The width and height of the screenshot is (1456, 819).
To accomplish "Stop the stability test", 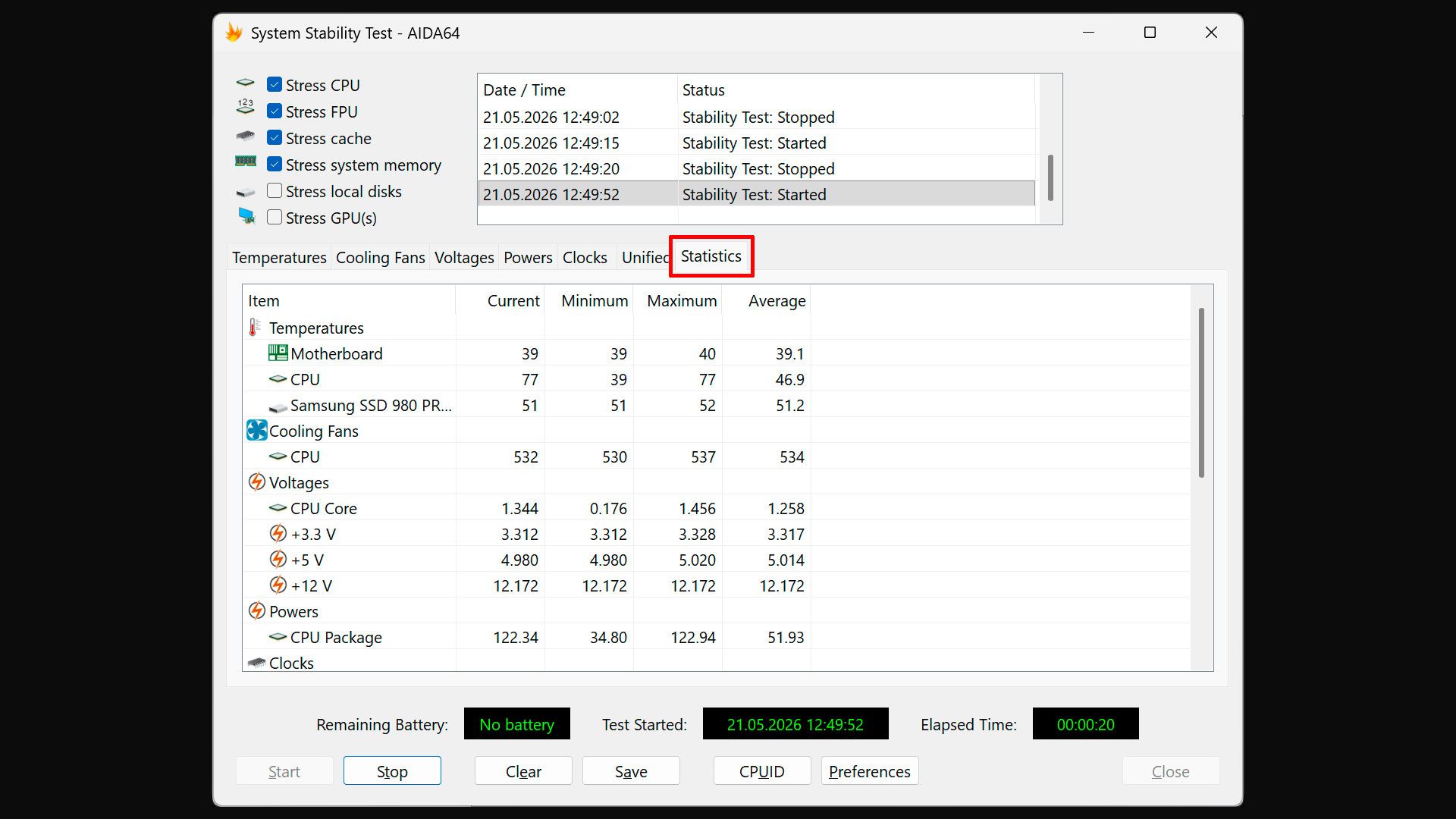I will (392, 770).
